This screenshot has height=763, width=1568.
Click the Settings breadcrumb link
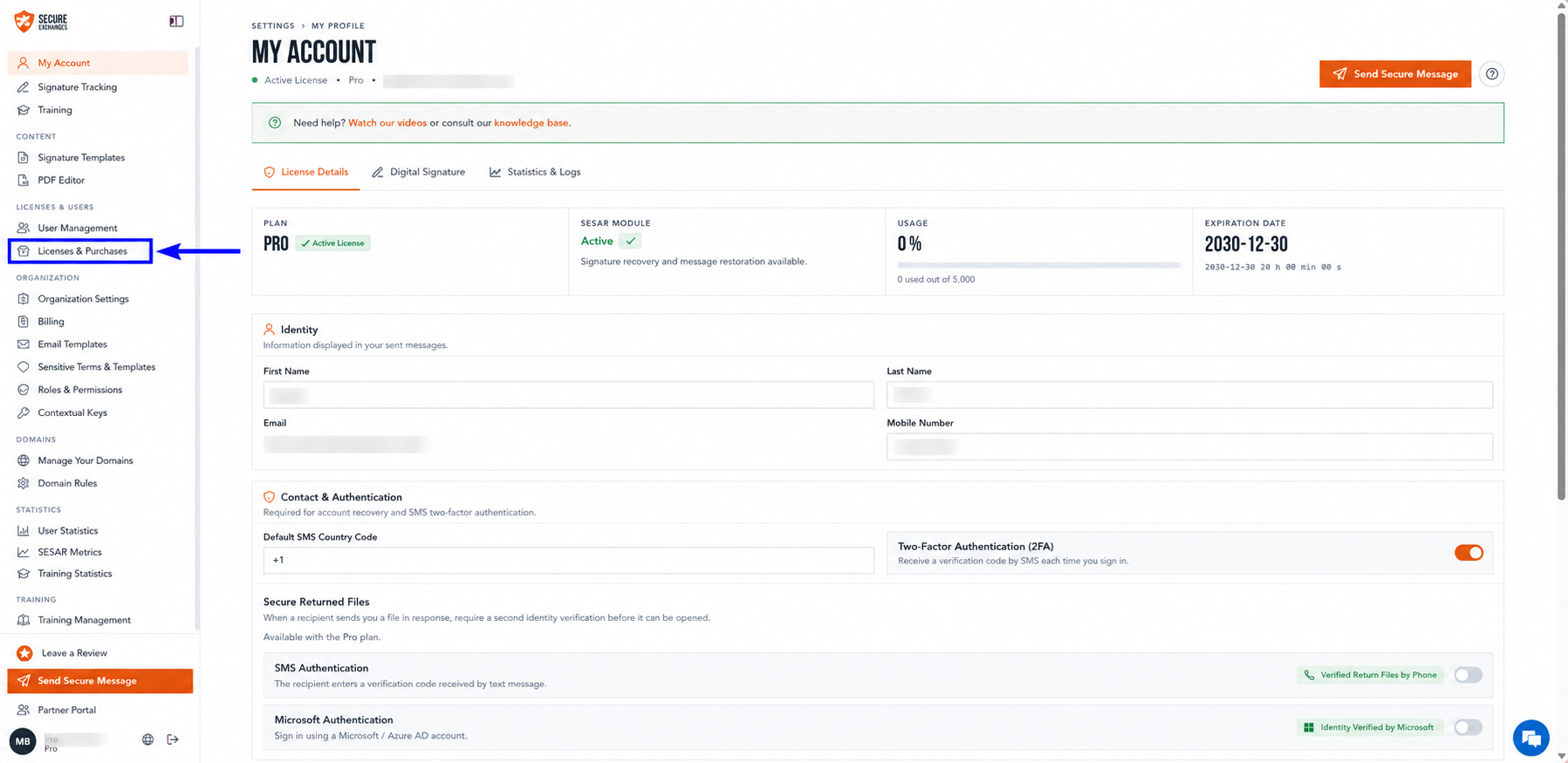click(273, 26)
